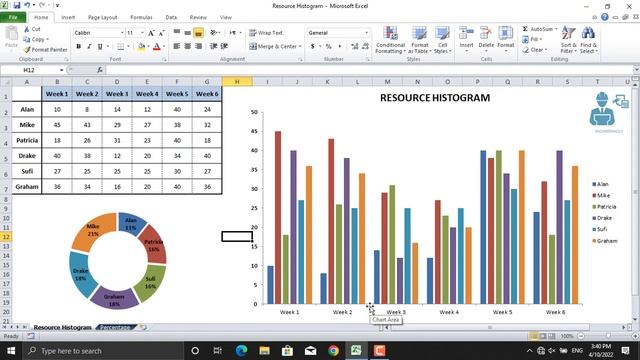Screen dimensions: 640x360
Task: Select column H header
Action: [237, 82]
